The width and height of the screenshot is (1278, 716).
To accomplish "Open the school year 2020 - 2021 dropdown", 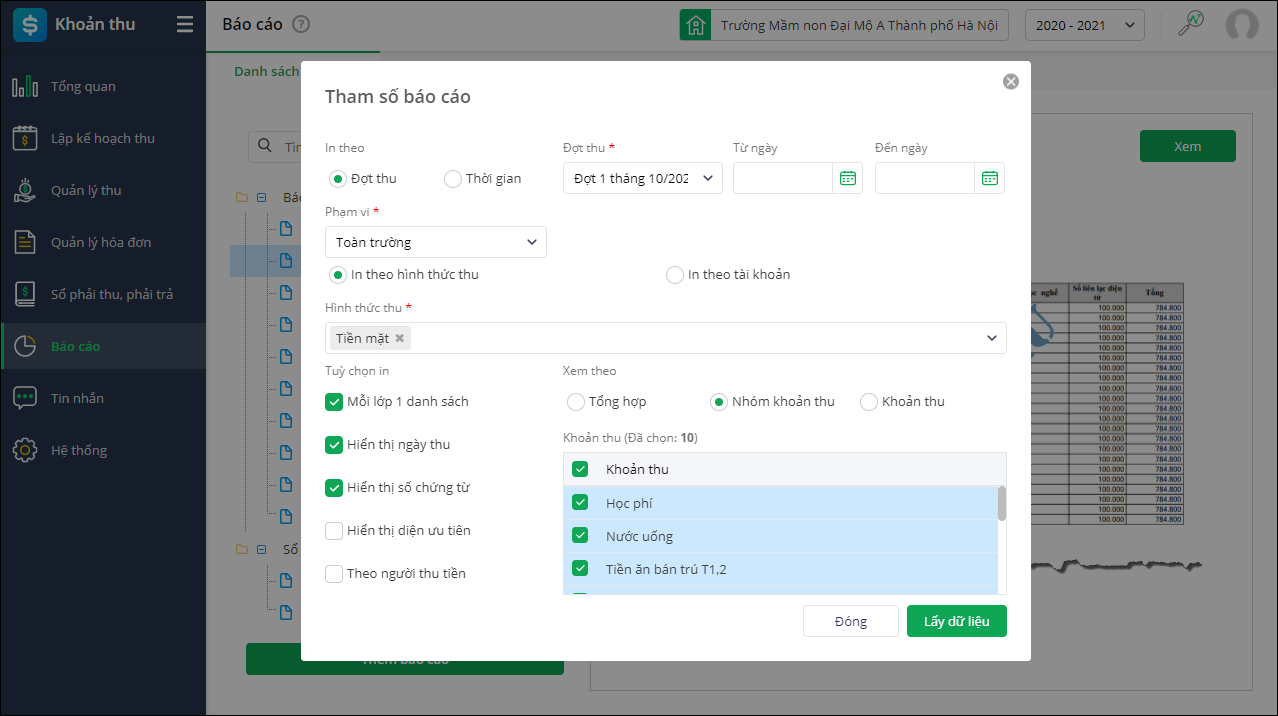I will (1084, 25).
